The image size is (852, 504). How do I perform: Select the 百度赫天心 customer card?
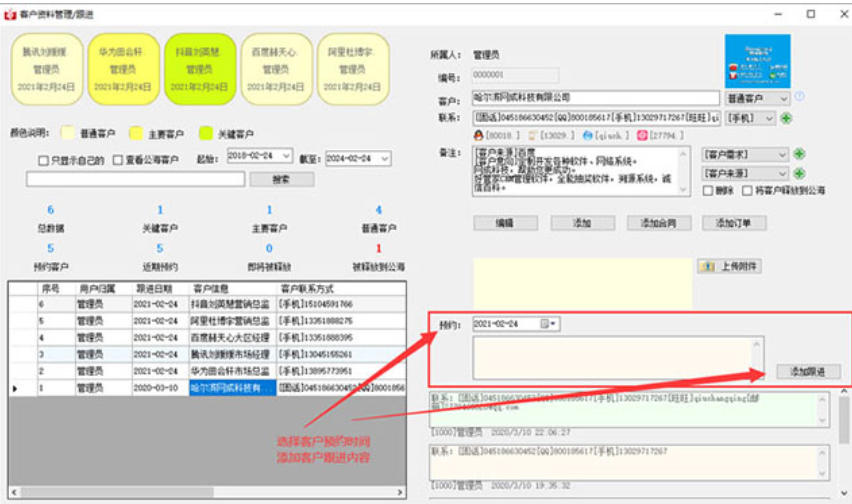point(274,67)
